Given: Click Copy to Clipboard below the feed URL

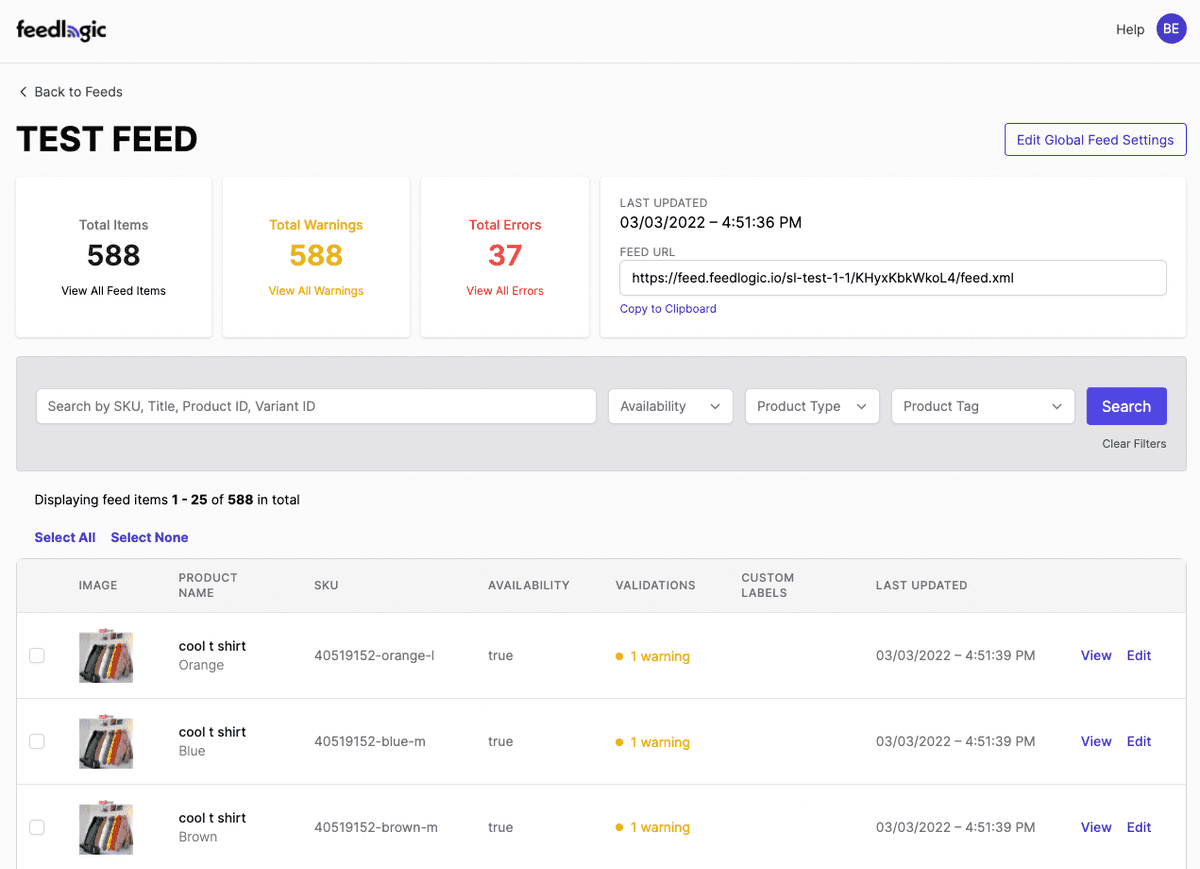Looking at the screenshot, I should (x=667, y=308).
